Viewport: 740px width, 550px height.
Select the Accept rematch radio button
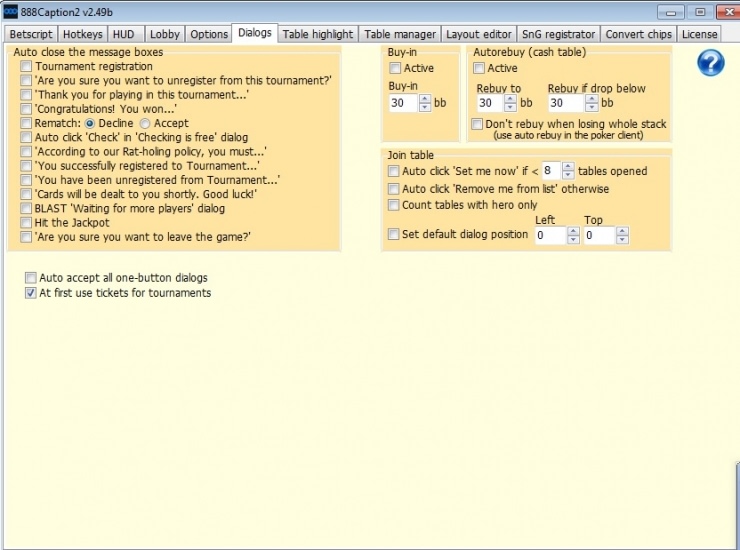click(x=145, y=124)
